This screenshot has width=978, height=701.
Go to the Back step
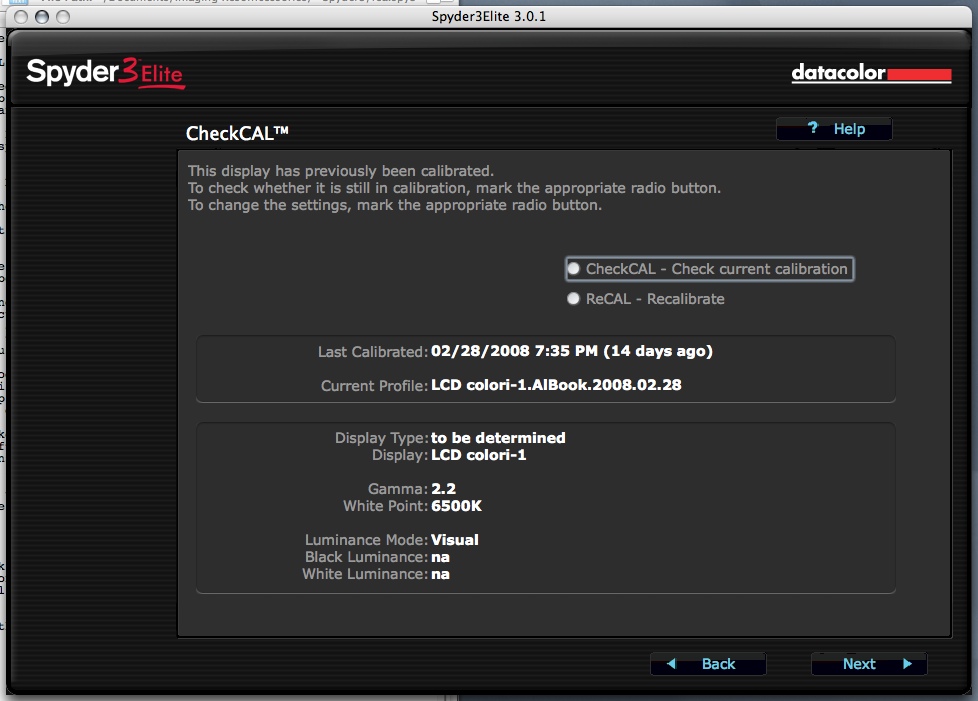(x=708, y=664)
